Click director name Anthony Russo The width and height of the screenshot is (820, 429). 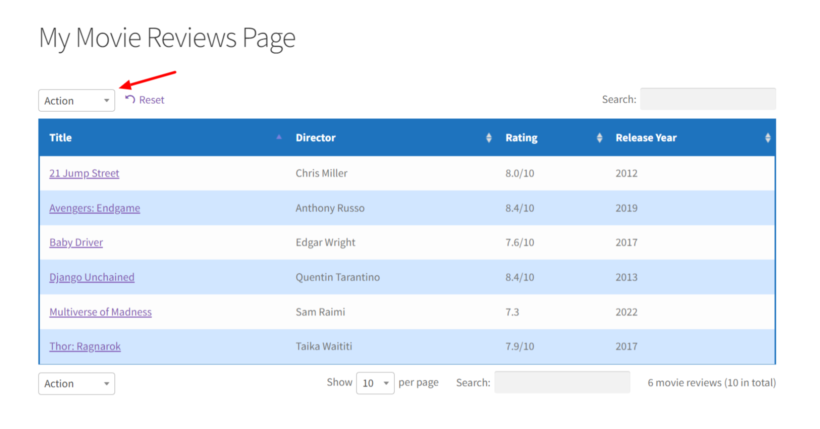(x=330, y=208)
